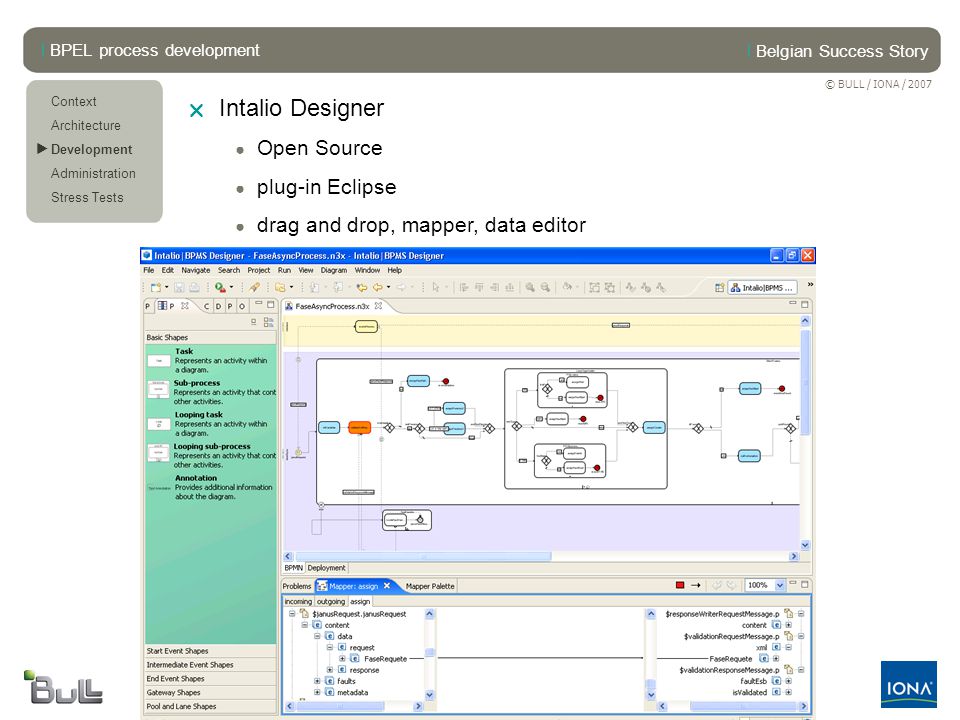Viewport: 960px width, 720px height.
Task: Click the orange task node in diagram
Action: click(359, 427)
